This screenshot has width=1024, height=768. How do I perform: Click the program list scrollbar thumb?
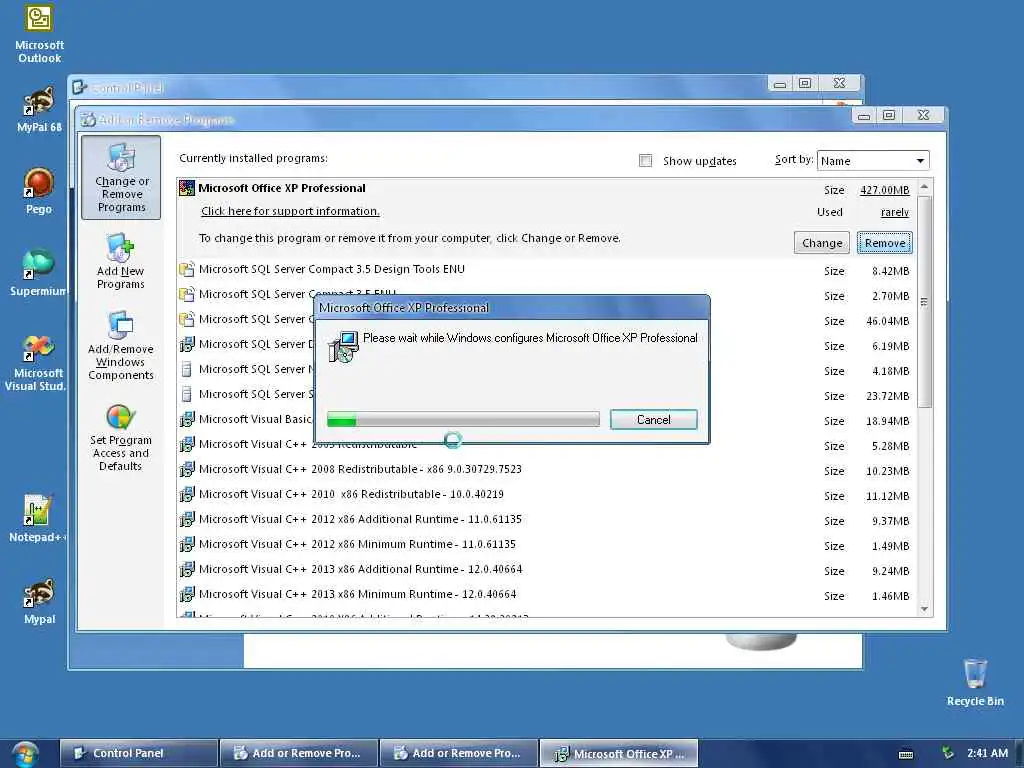point(924,301)
